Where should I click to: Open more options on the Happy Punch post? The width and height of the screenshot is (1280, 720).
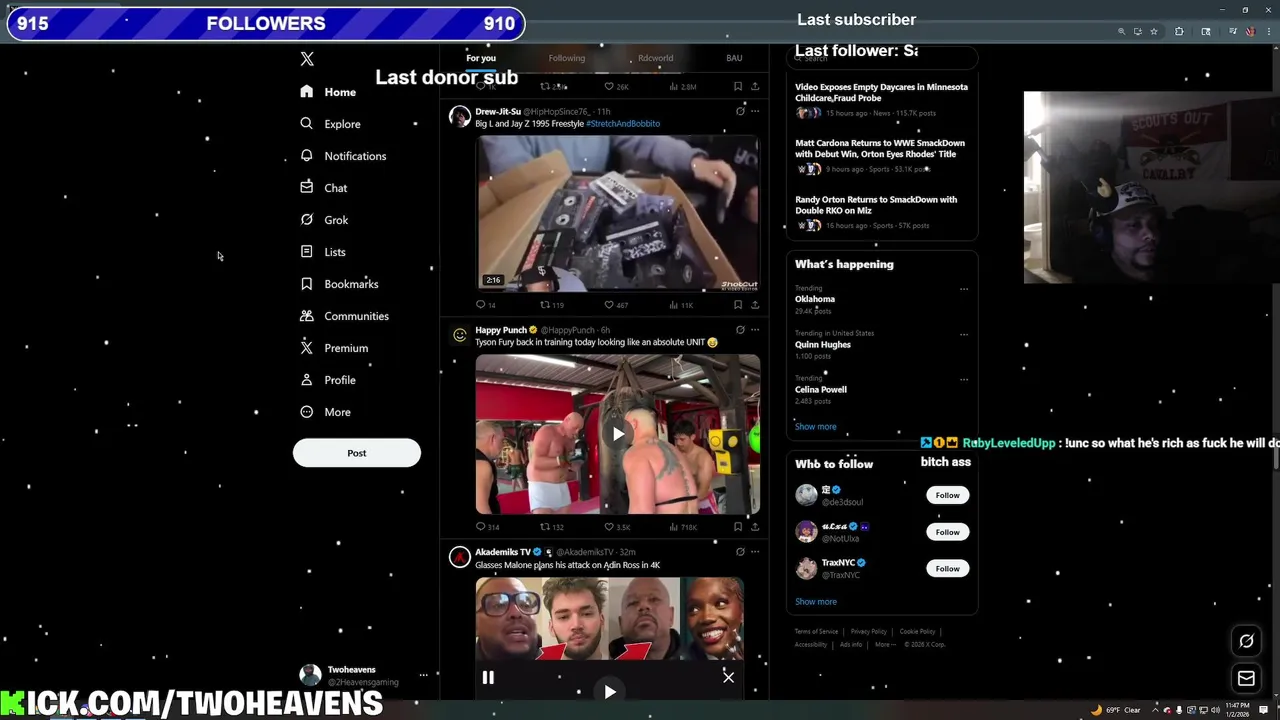tap(755, 329)
